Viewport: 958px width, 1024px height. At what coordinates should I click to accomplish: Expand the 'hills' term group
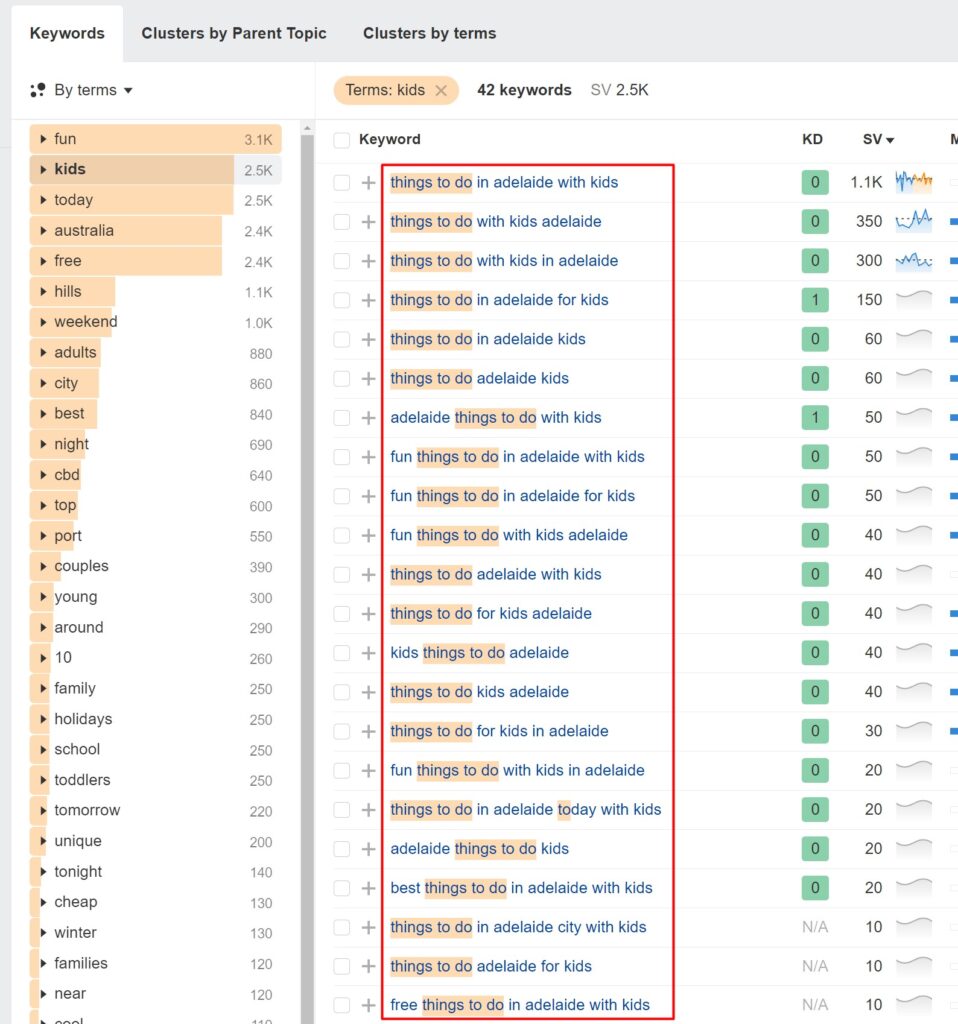pyautogui.click(x=43, y=291)
